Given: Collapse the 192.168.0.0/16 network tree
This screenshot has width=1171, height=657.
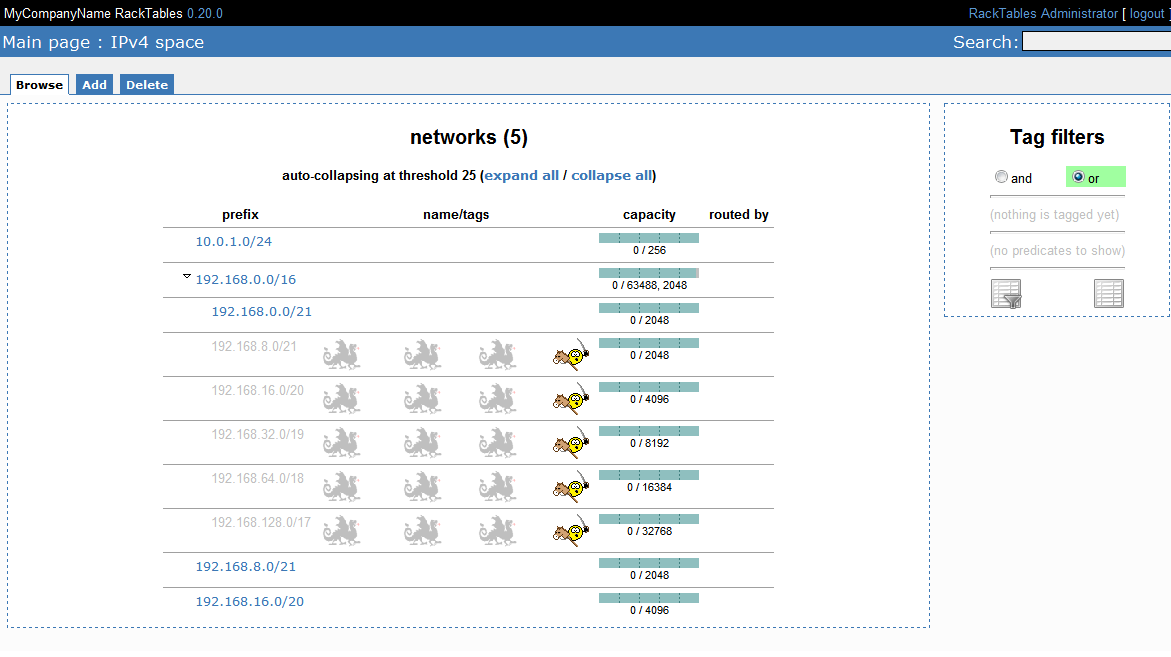Looking at the screenshot, I should pyautogui.click(x=187, y=277).
